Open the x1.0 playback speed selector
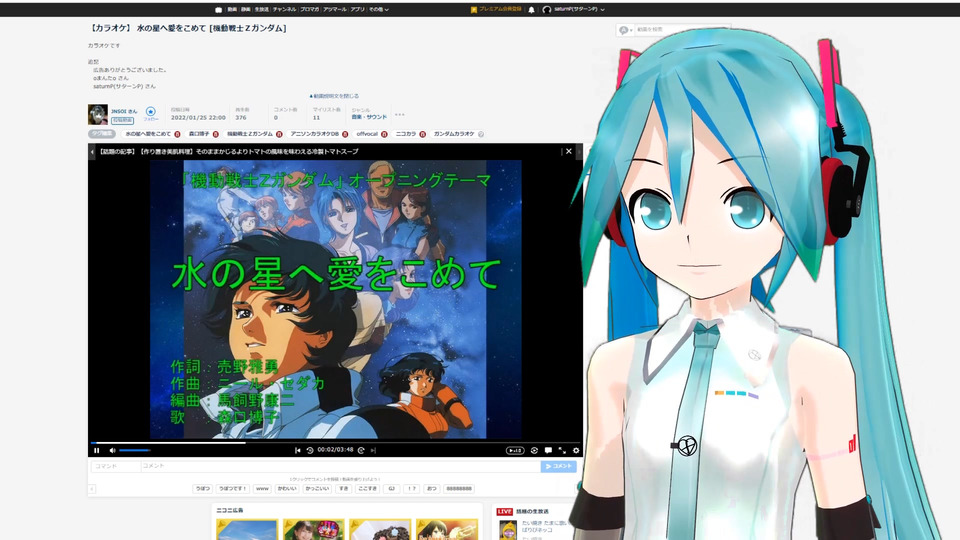Image resolution: width=960 pixels, height=540 pixels. [515, 451]
